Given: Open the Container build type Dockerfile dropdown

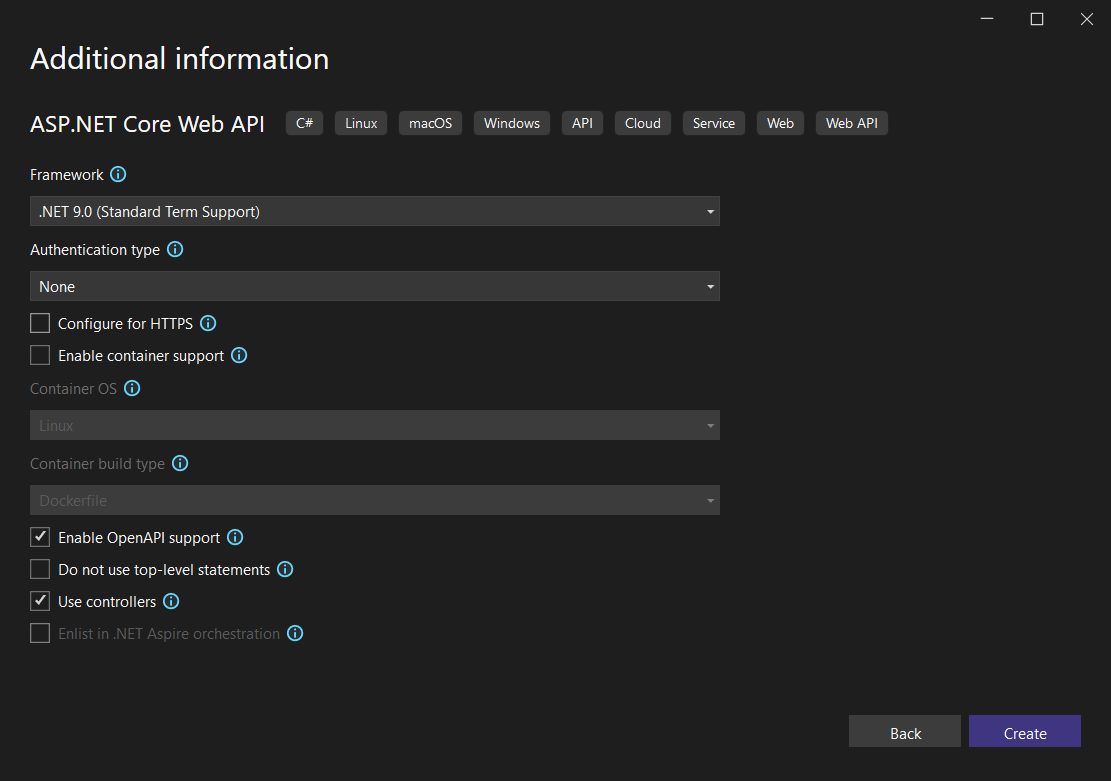Looking at the screenshot, I should tap(375, 500).
